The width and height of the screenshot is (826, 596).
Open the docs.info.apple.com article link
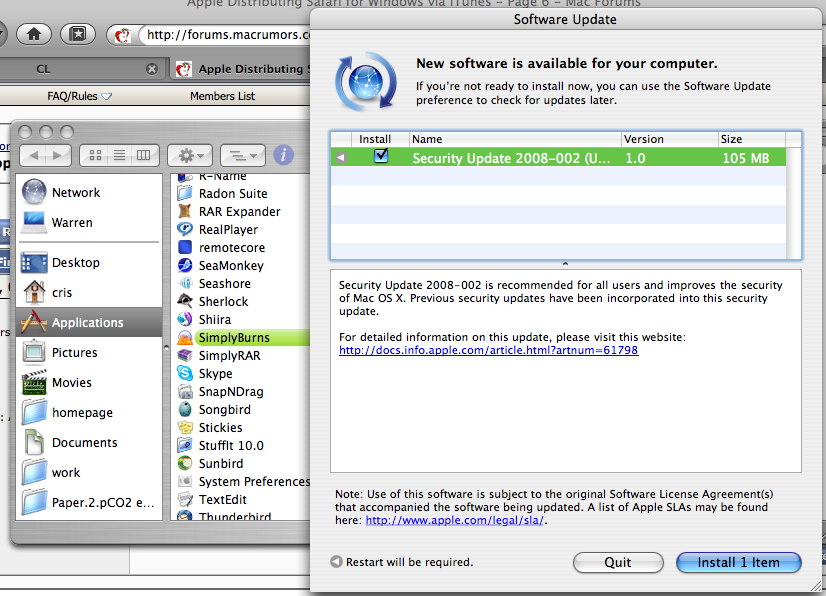pos(488,350)
